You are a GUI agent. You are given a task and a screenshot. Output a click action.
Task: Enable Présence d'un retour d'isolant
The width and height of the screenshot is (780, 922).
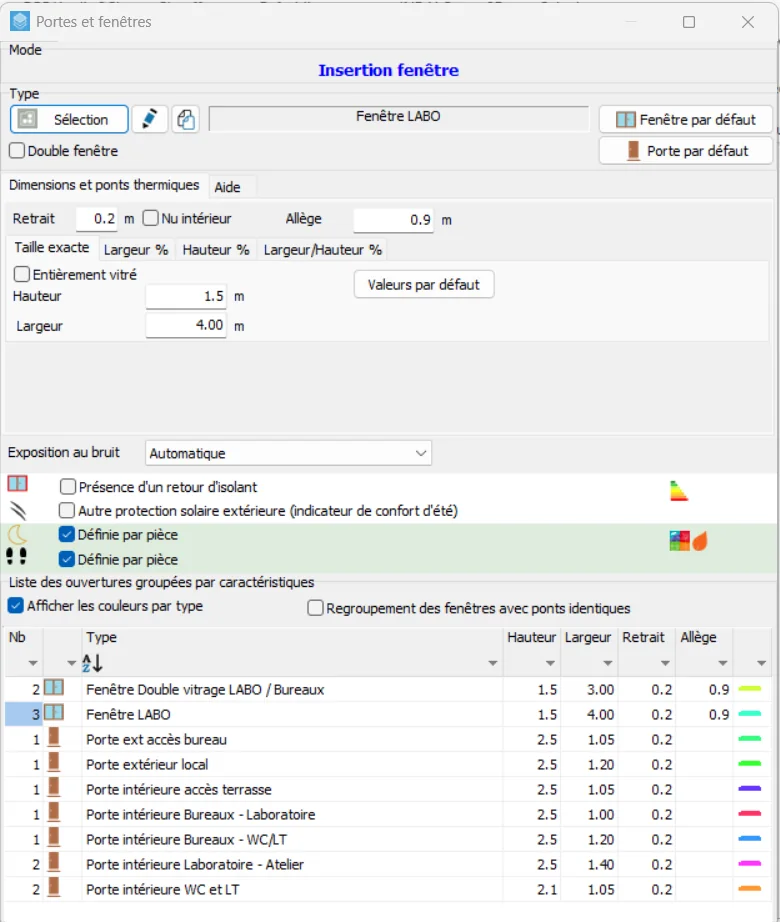(68, 486)
